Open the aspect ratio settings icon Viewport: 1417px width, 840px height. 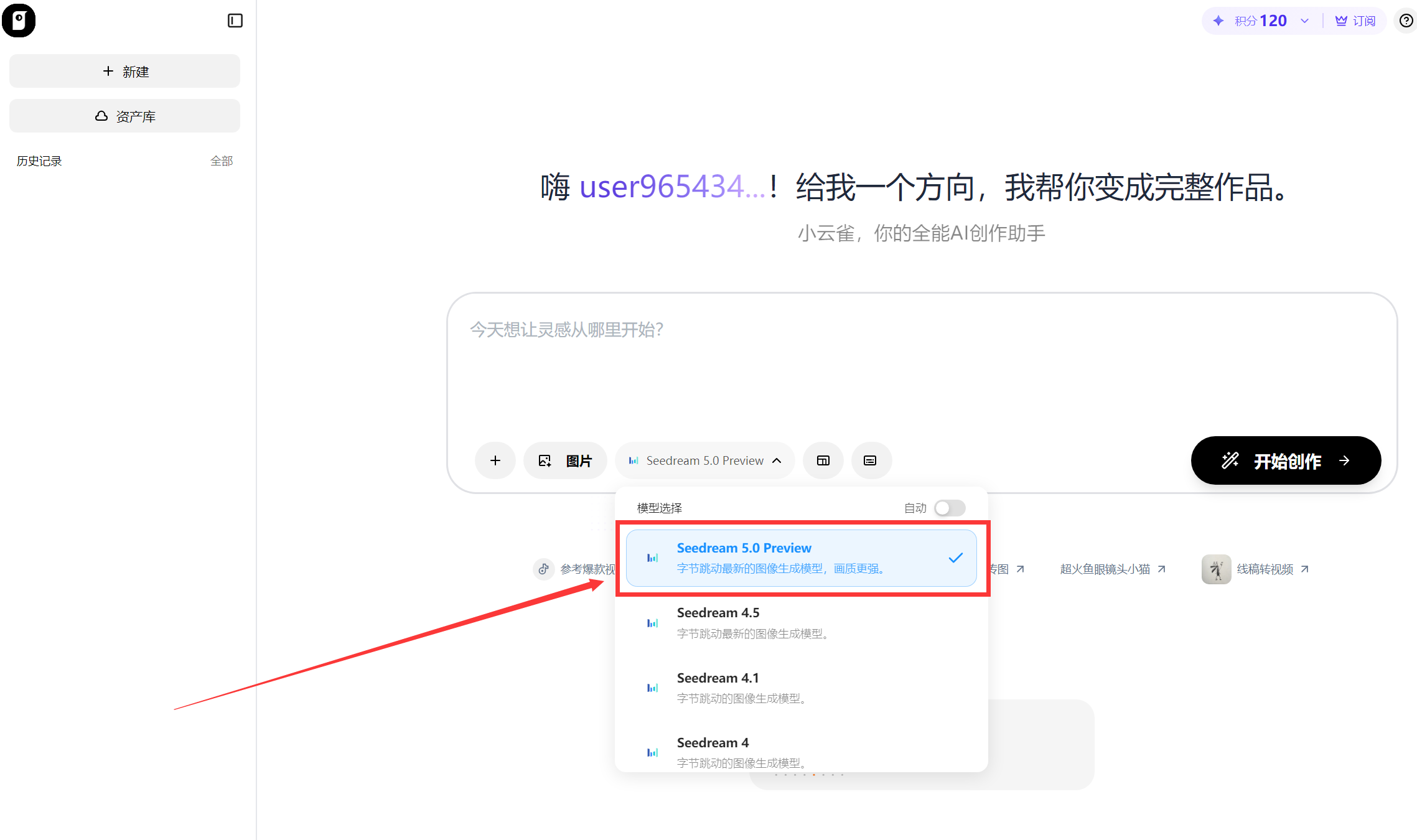(823, 460)
